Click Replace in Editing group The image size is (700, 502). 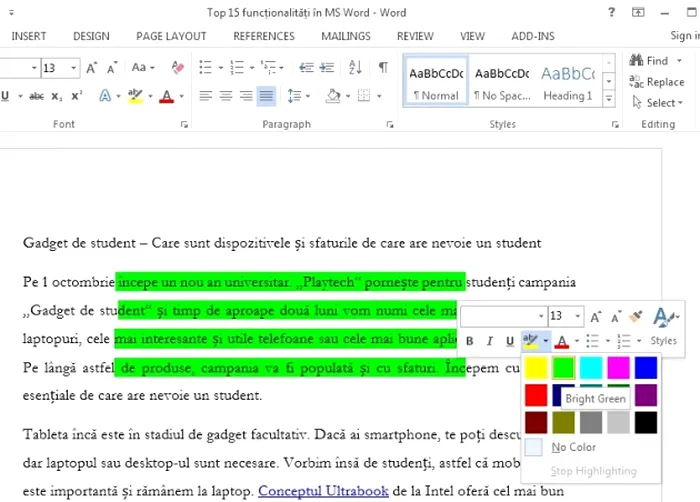[657, 82]
